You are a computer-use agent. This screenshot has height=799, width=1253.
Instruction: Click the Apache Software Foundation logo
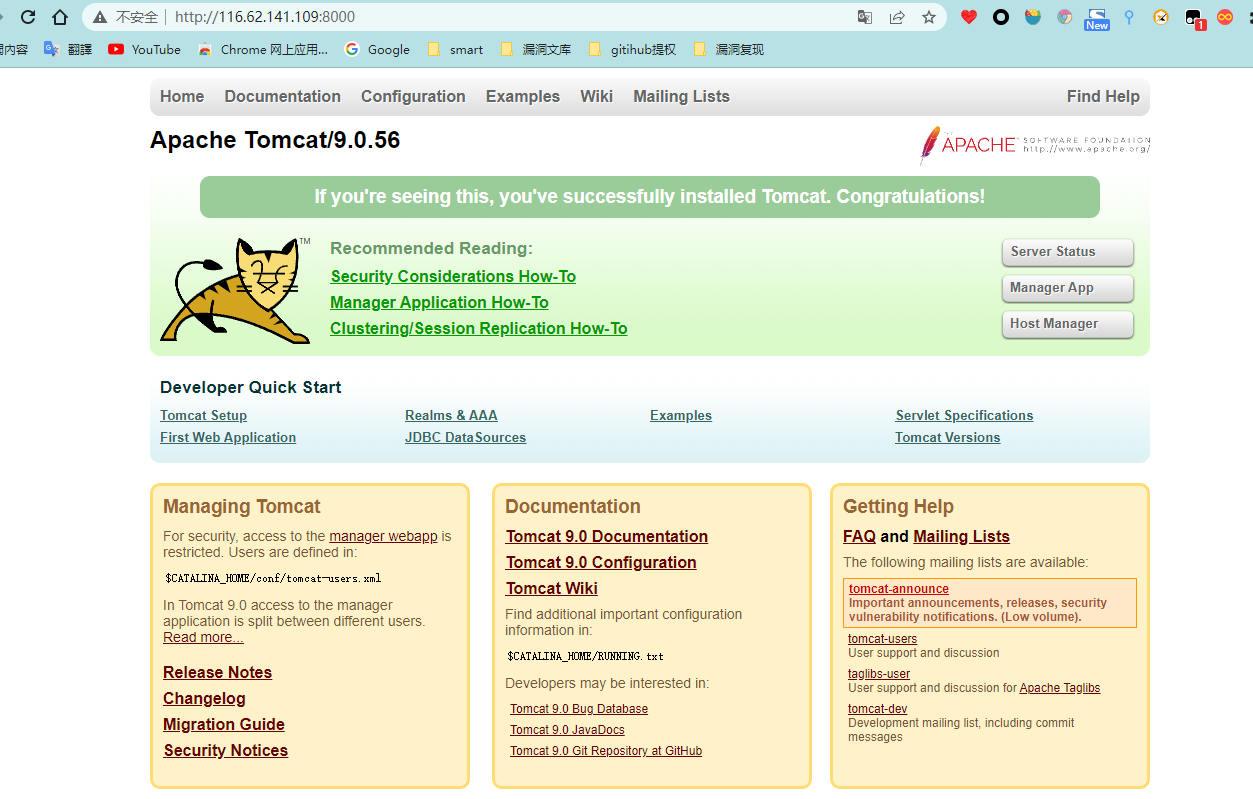click(1034, 145)
